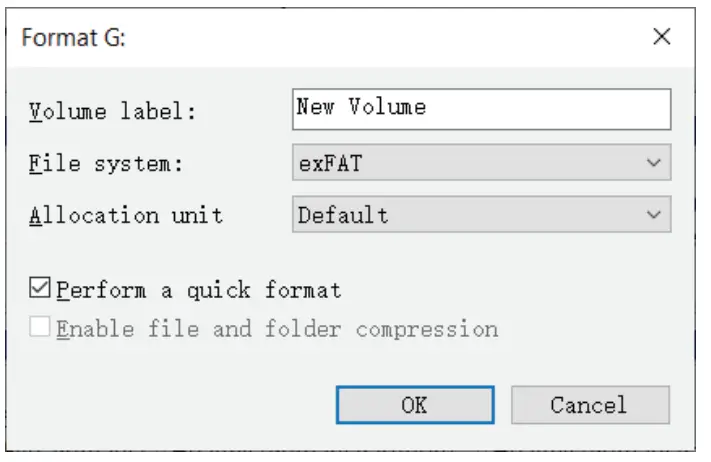Click the checkmark in the quick format box
This screenshot has width=711, height=462.
(41, 290)
